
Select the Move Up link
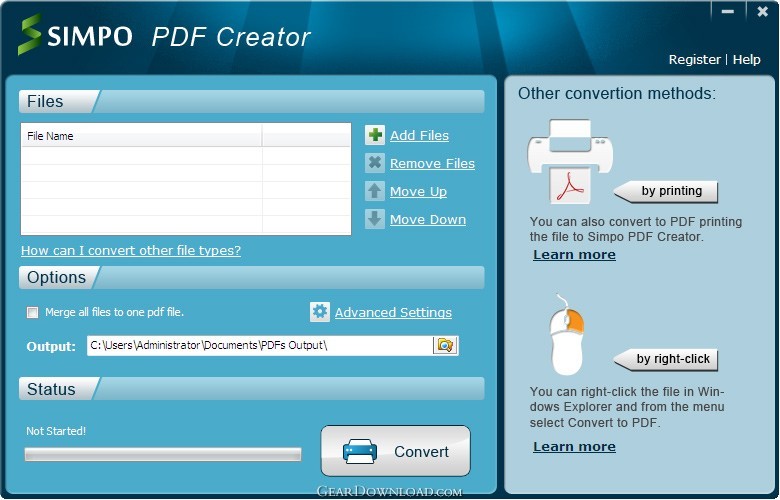418,192
